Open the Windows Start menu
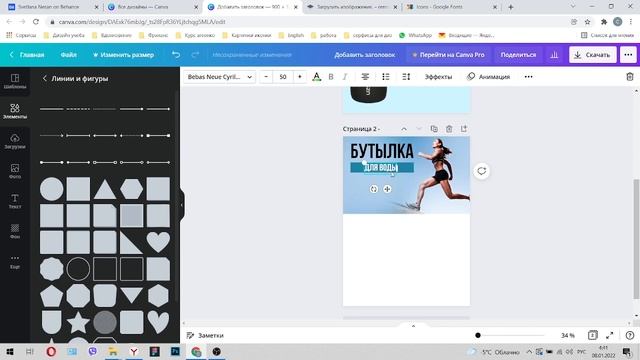Screen dimensions: 640x360 point(10,351)
